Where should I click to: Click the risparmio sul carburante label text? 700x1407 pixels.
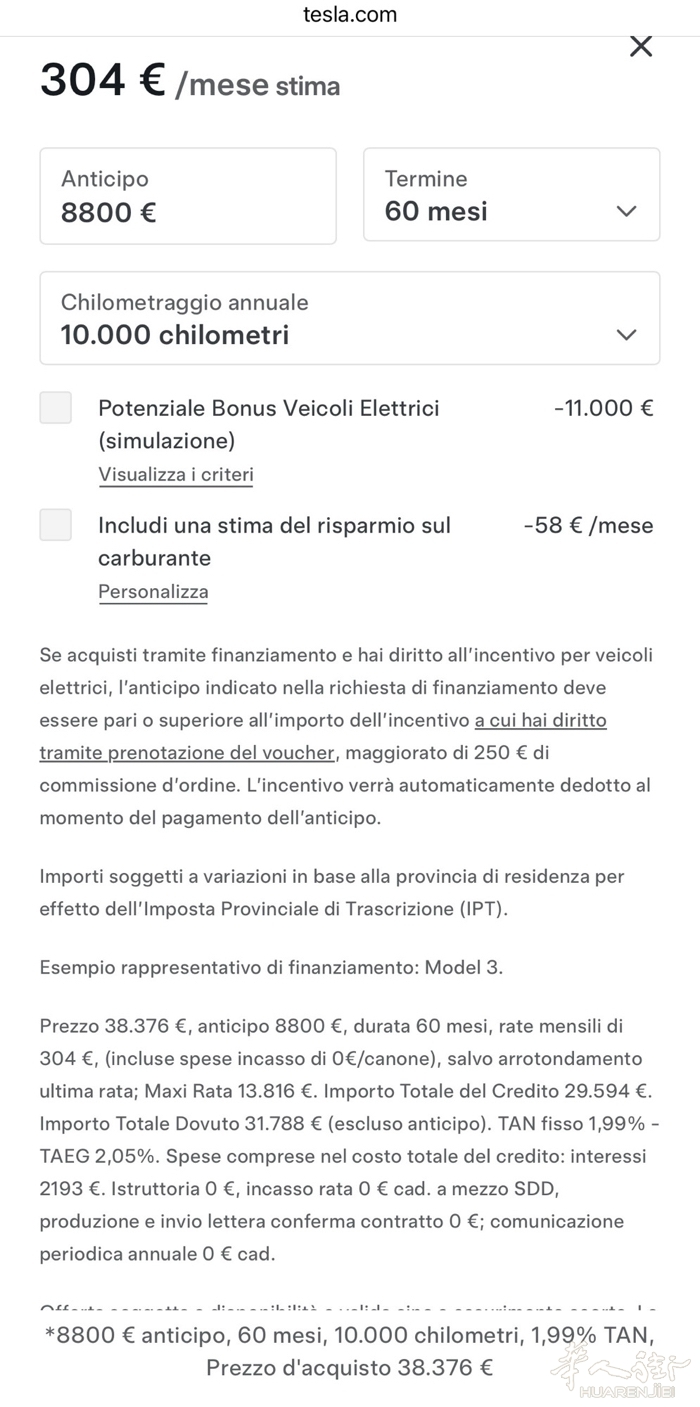[274, 541]
